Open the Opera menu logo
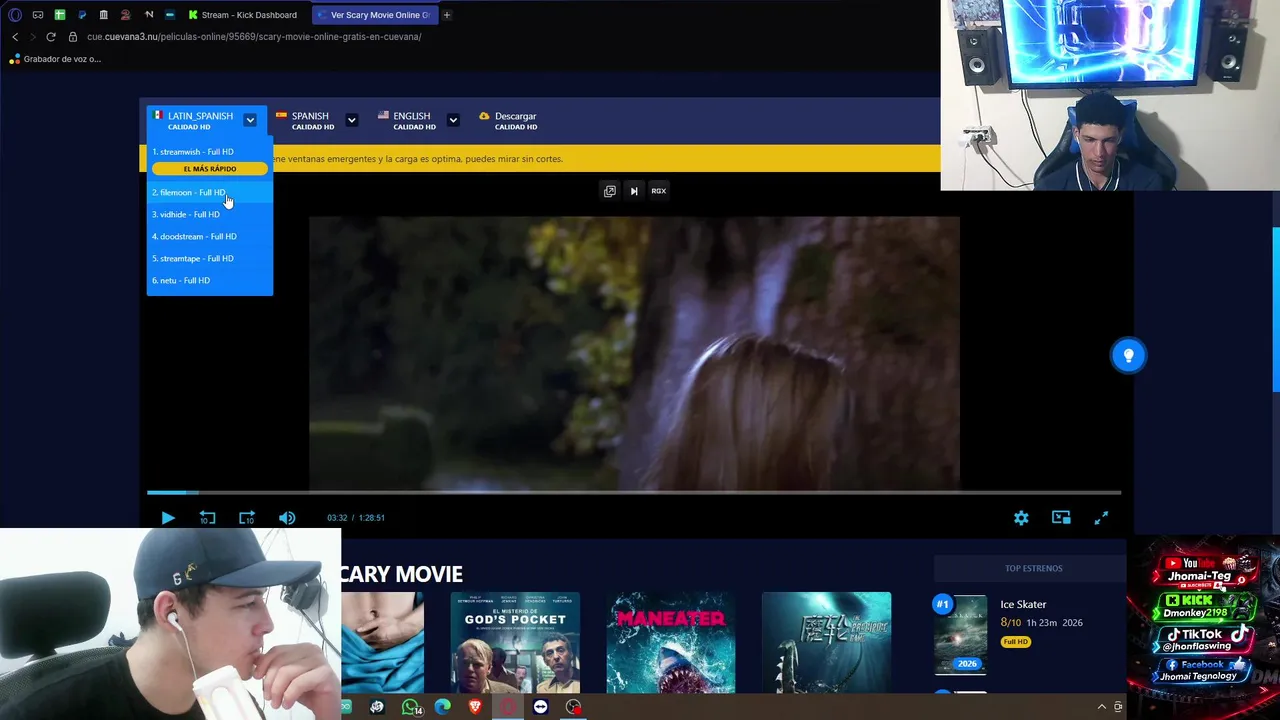Image resolution: width=1280 pixels, height=720 pixels. point(15,15)
